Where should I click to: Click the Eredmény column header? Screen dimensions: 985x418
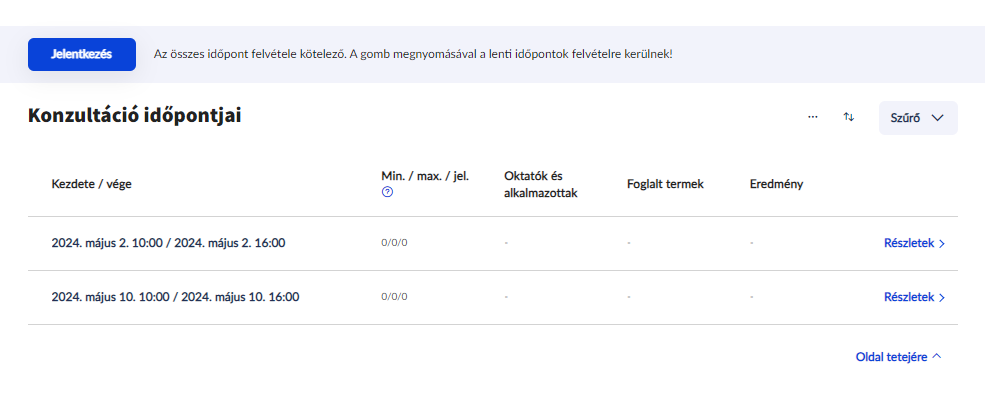pyautogui.click(x=776, y=184)
